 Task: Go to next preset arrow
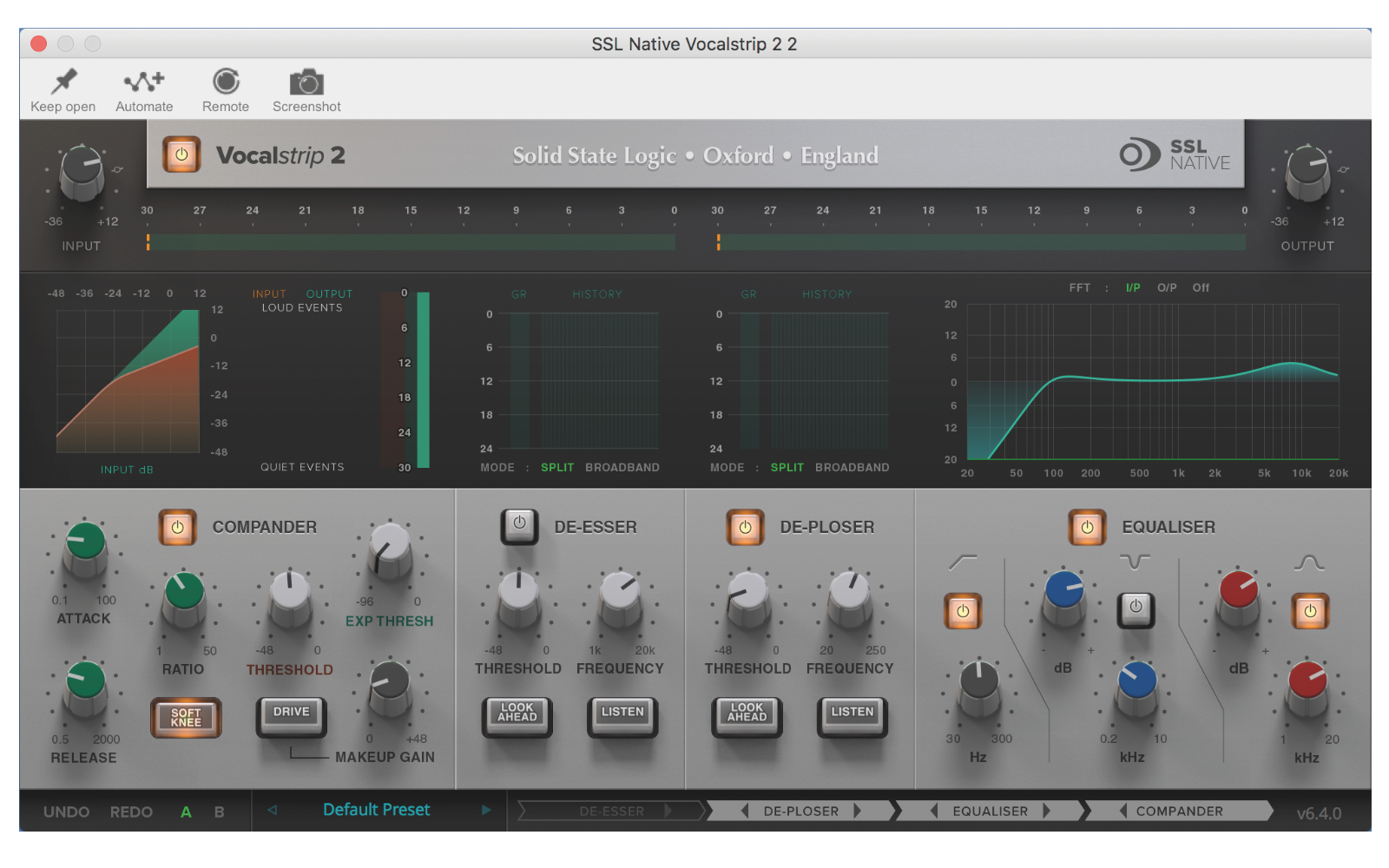(x=486, y=810)
